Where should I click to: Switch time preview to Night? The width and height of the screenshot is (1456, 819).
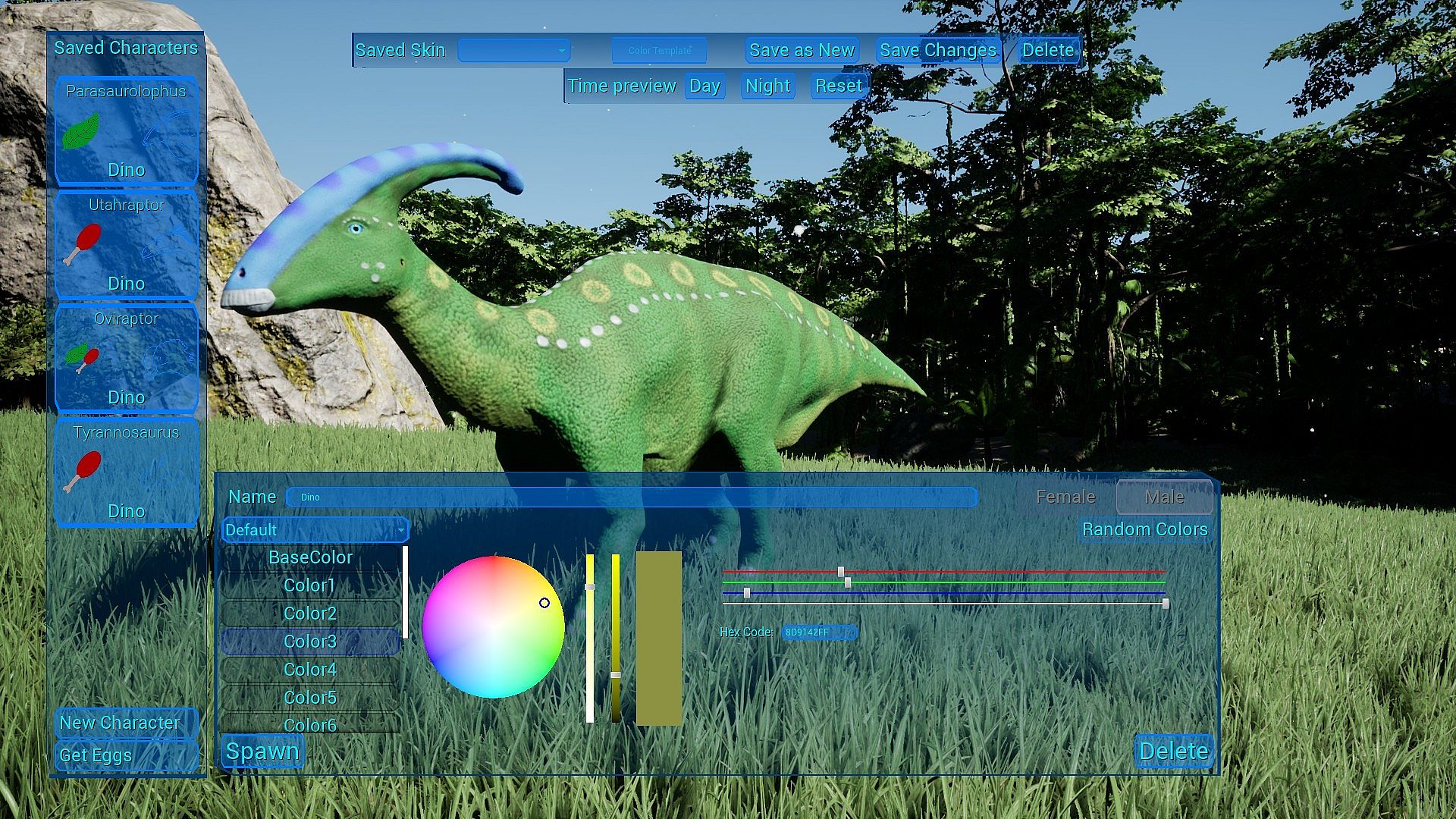click(x=767, y=86)
